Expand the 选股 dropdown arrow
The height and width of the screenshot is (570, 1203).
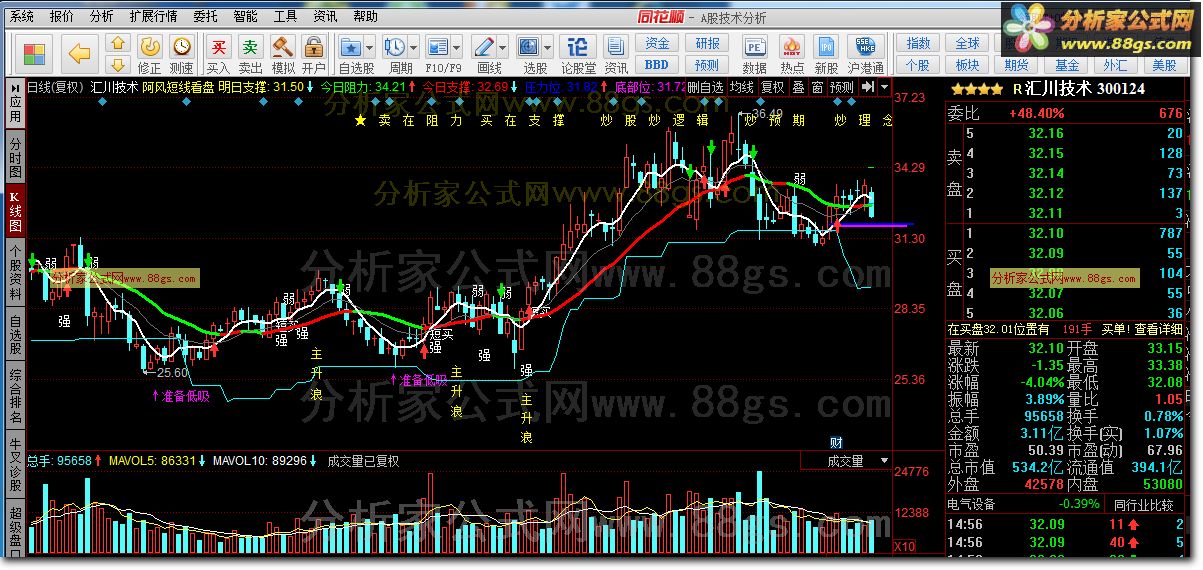pos(548,47)
